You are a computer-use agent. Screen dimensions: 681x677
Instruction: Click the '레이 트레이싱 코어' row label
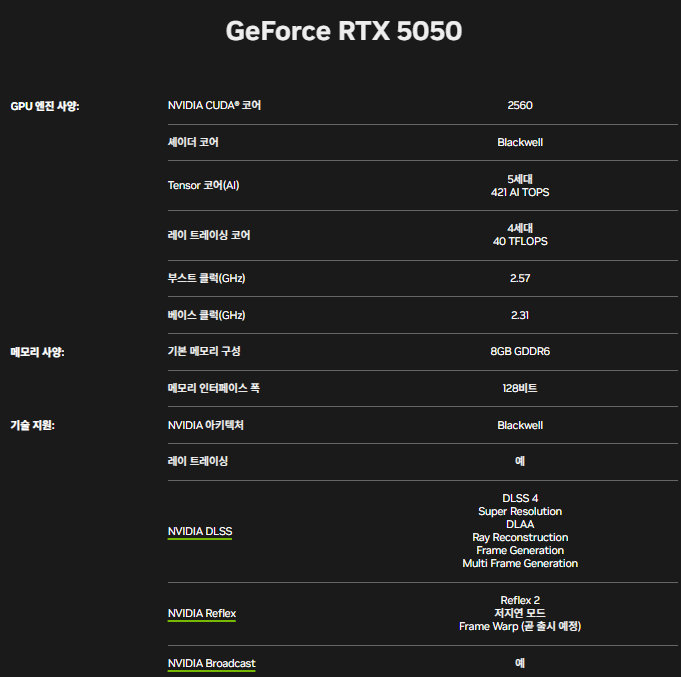click(209, 235)
